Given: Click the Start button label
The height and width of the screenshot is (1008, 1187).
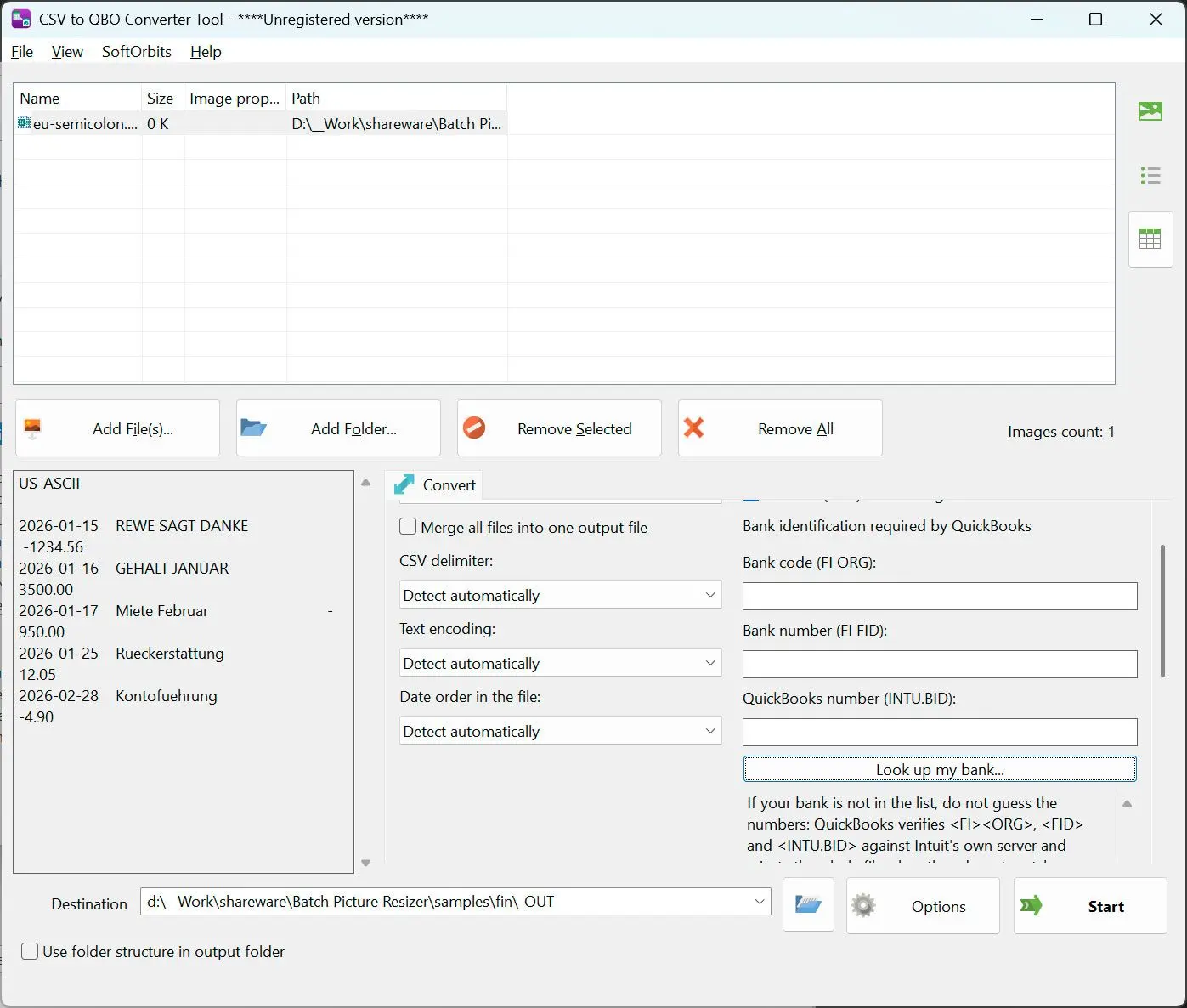Looking at the screenshot, I should pyautogui.click(x=1105, y=907).
